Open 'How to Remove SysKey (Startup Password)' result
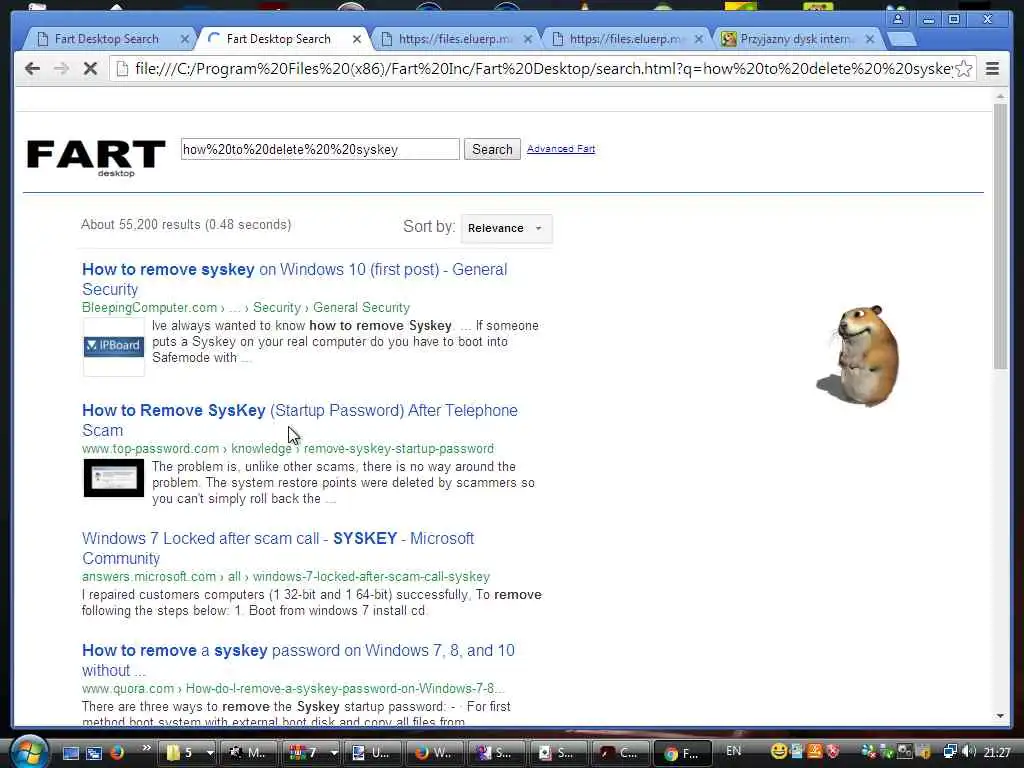This screenshot has height=768, width=1024. [x=300, y=420]
